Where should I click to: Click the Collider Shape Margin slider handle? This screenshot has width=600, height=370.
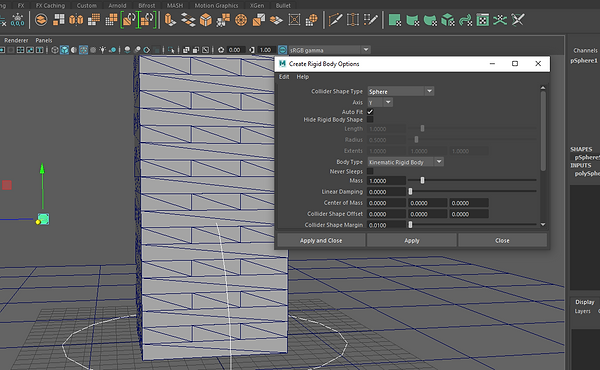click(410, 225)
